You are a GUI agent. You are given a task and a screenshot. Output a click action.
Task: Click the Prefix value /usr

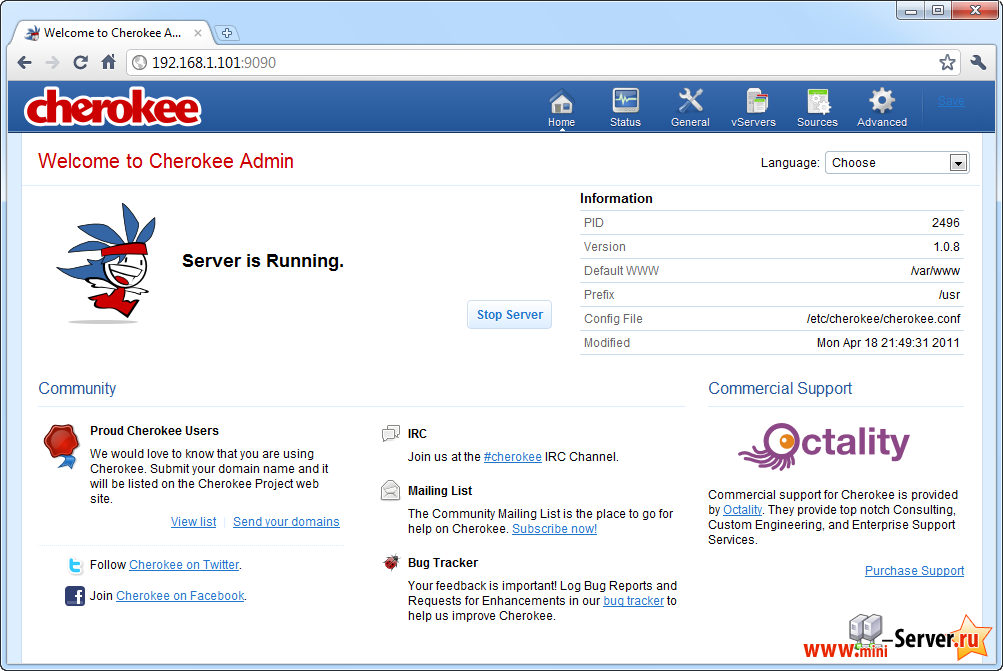point(949,295)
